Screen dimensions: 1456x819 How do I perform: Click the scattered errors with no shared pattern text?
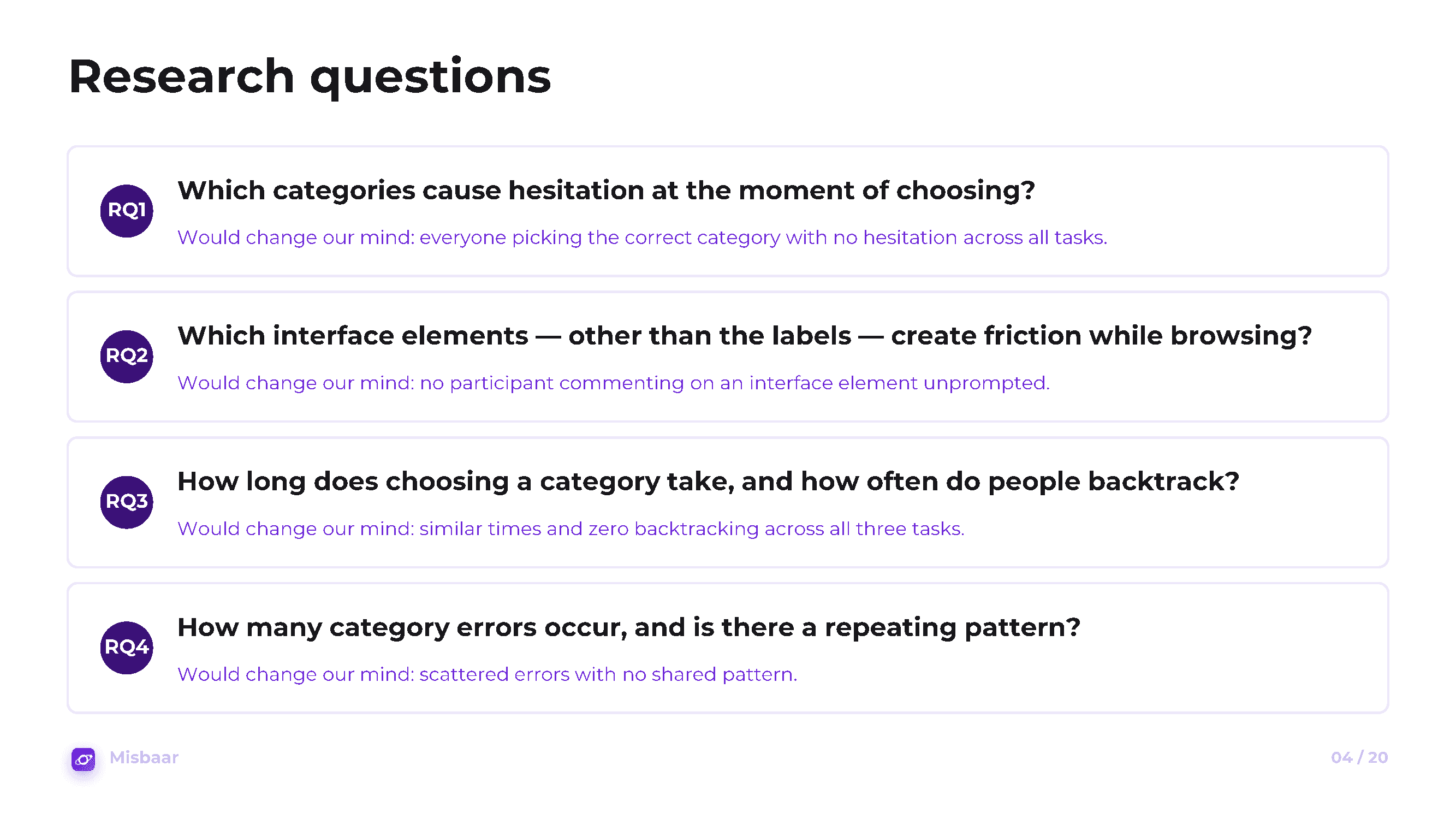[487, 674]
